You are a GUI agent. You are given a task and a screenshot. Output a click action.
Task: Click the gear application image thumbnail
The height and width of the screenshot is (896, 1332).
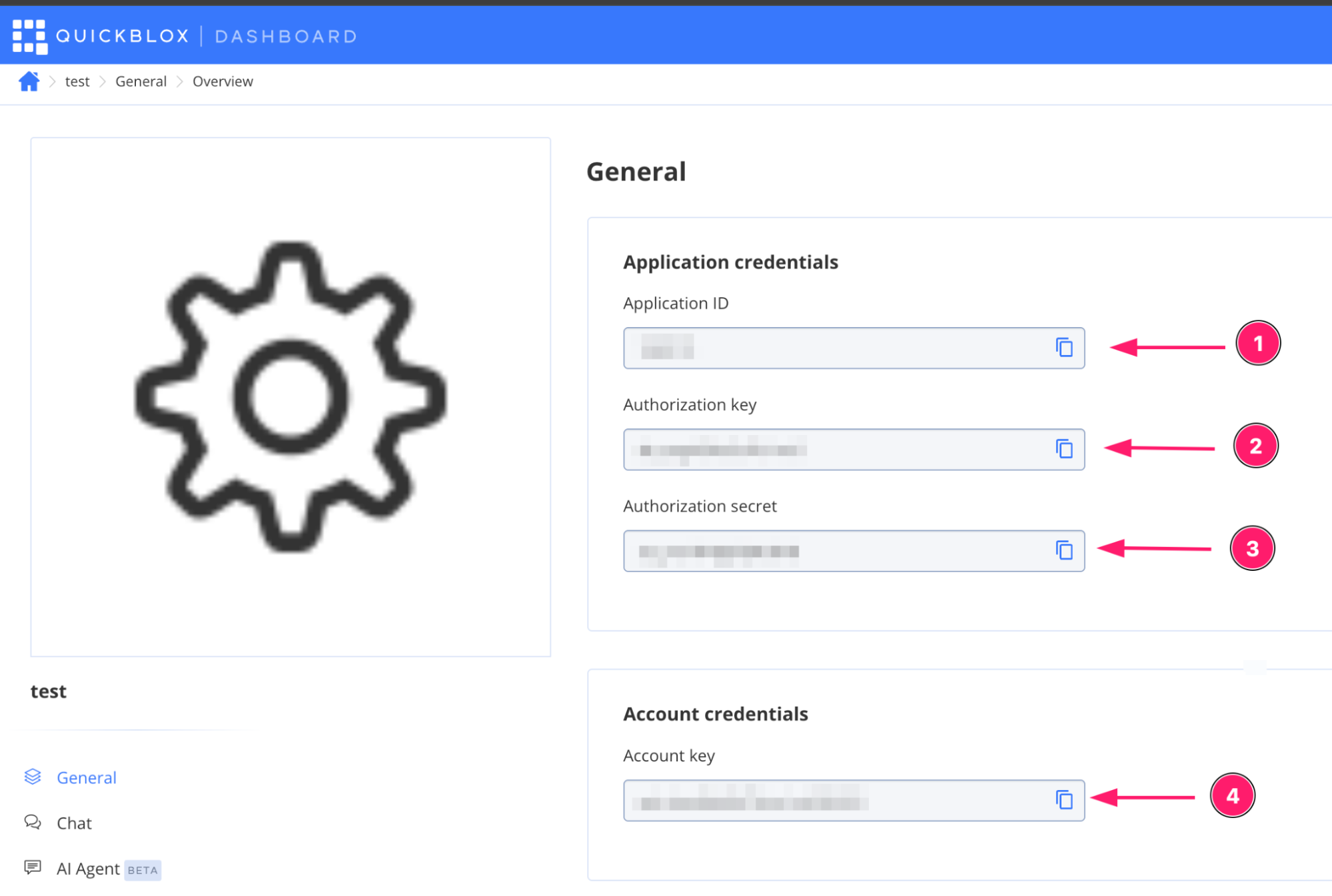point(291,397)
